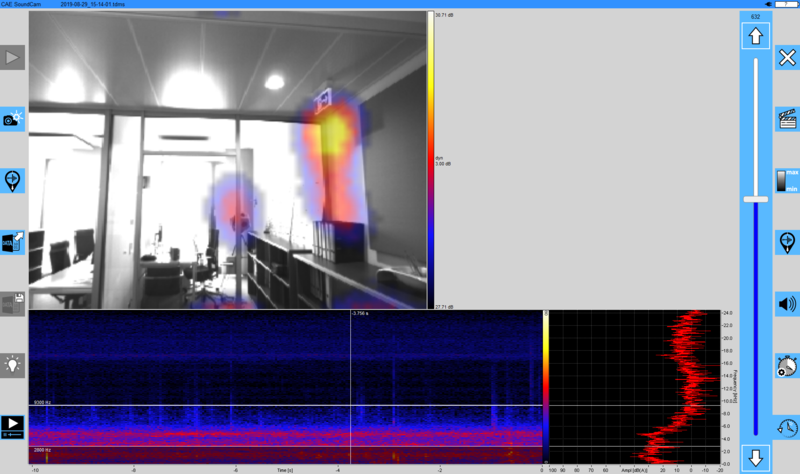This screenshot has height=474, width=800.
Task: Open the video clapperboard icon
Action: (786, 119)
